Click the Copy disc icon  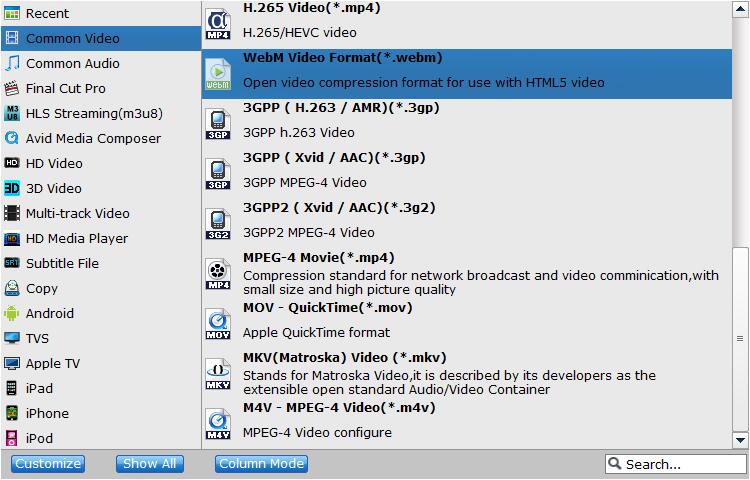pos(11,288)
